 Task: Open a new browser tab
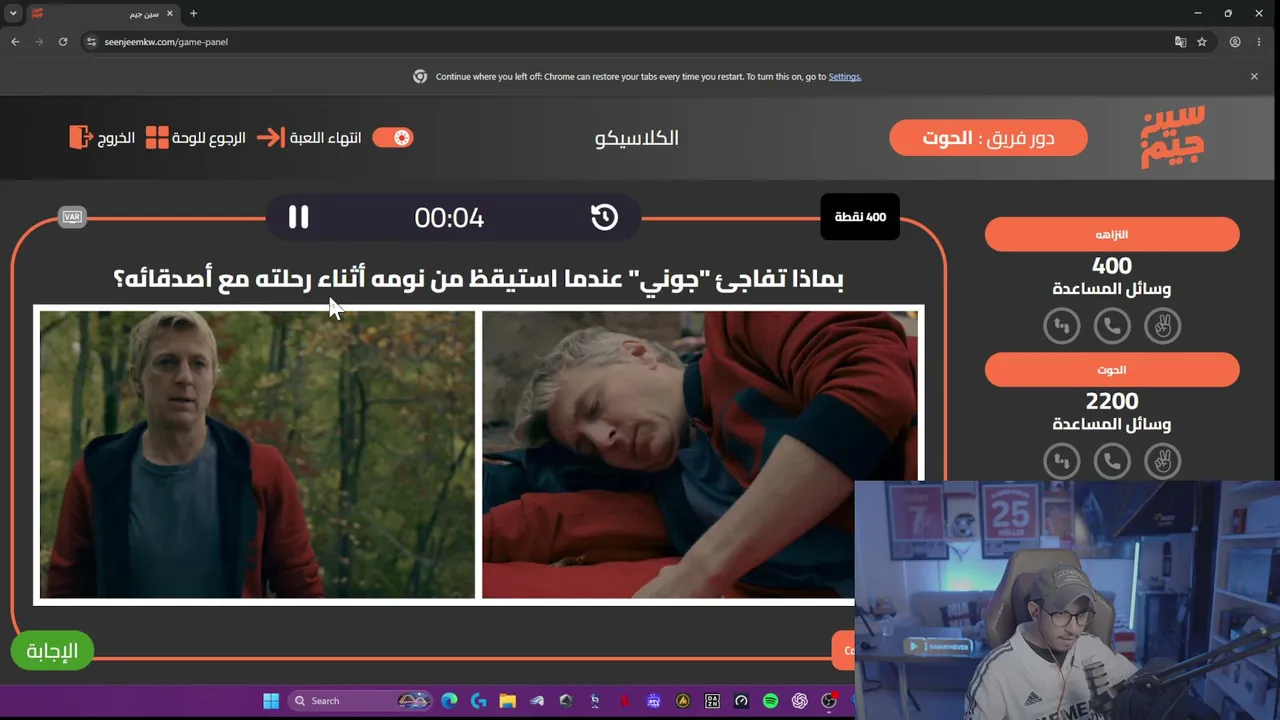pyautogui.click(x=193, y=14)
